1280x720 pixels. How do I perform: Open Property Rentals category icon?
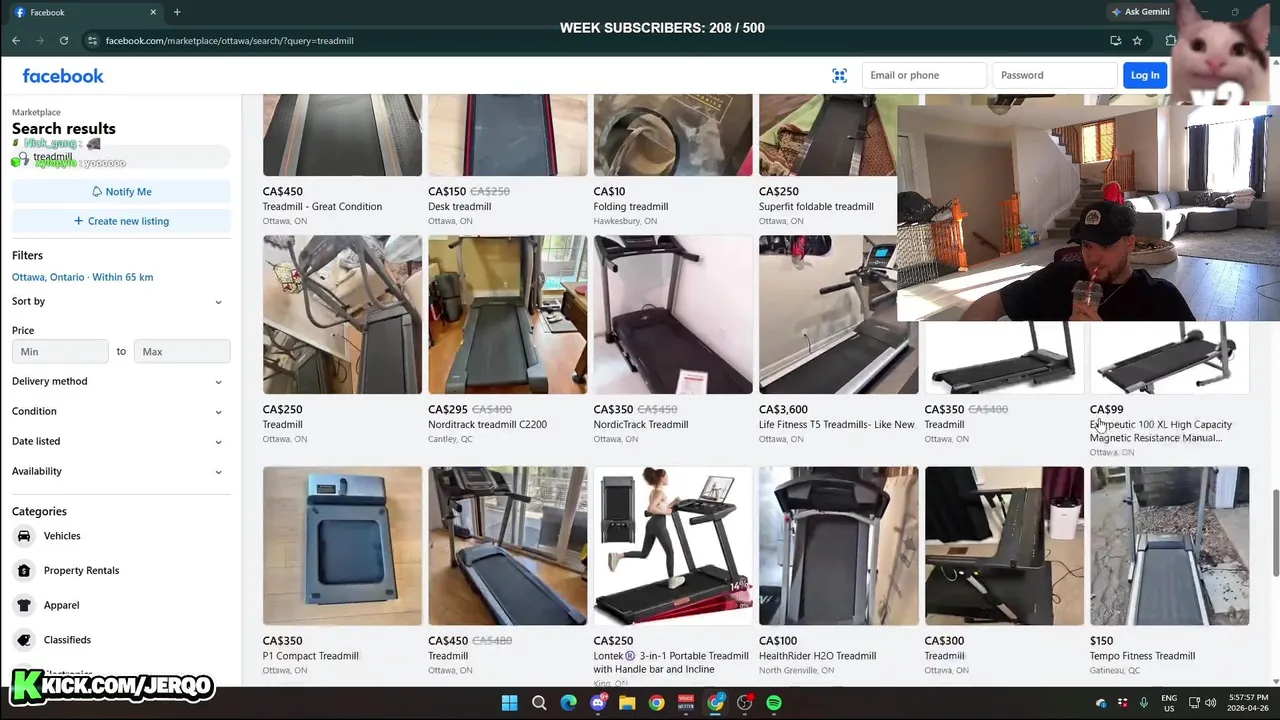[x=24, y=571]
